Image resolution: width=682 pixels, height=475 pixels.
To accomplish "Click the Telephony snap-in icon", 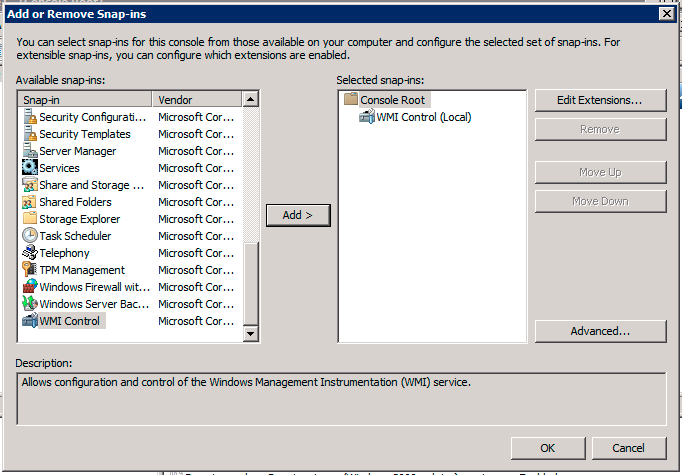I will coord(30,253).
